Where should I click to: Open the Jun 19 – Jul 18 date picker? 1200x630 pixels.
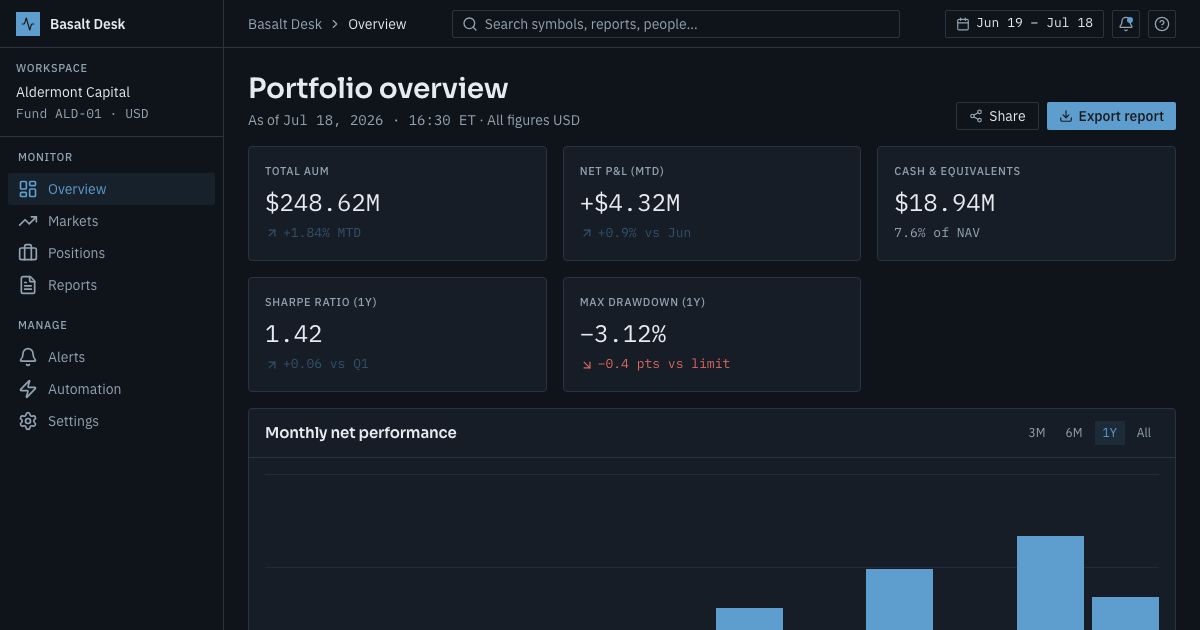tap(1024, 24)
